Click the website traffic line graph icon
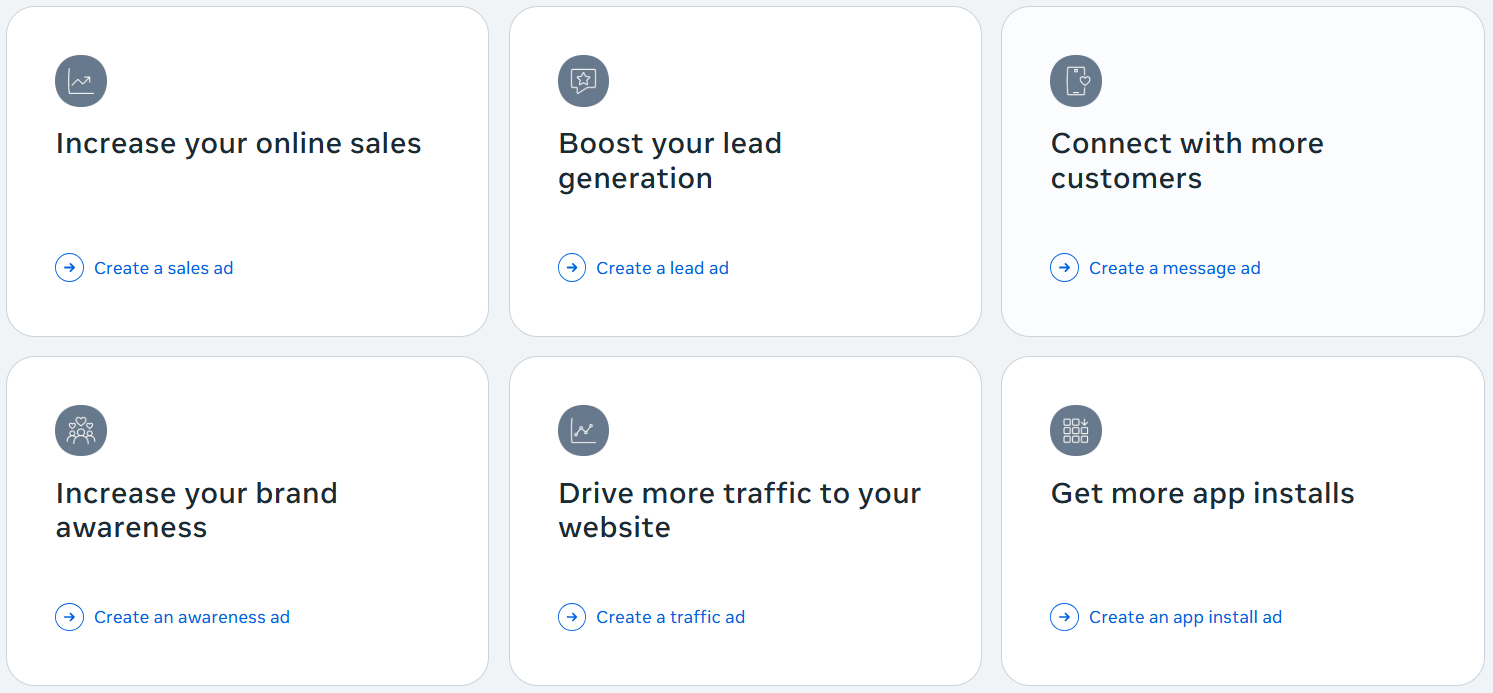Viewport: 1493px width, 693px height. tap(583, 431)
